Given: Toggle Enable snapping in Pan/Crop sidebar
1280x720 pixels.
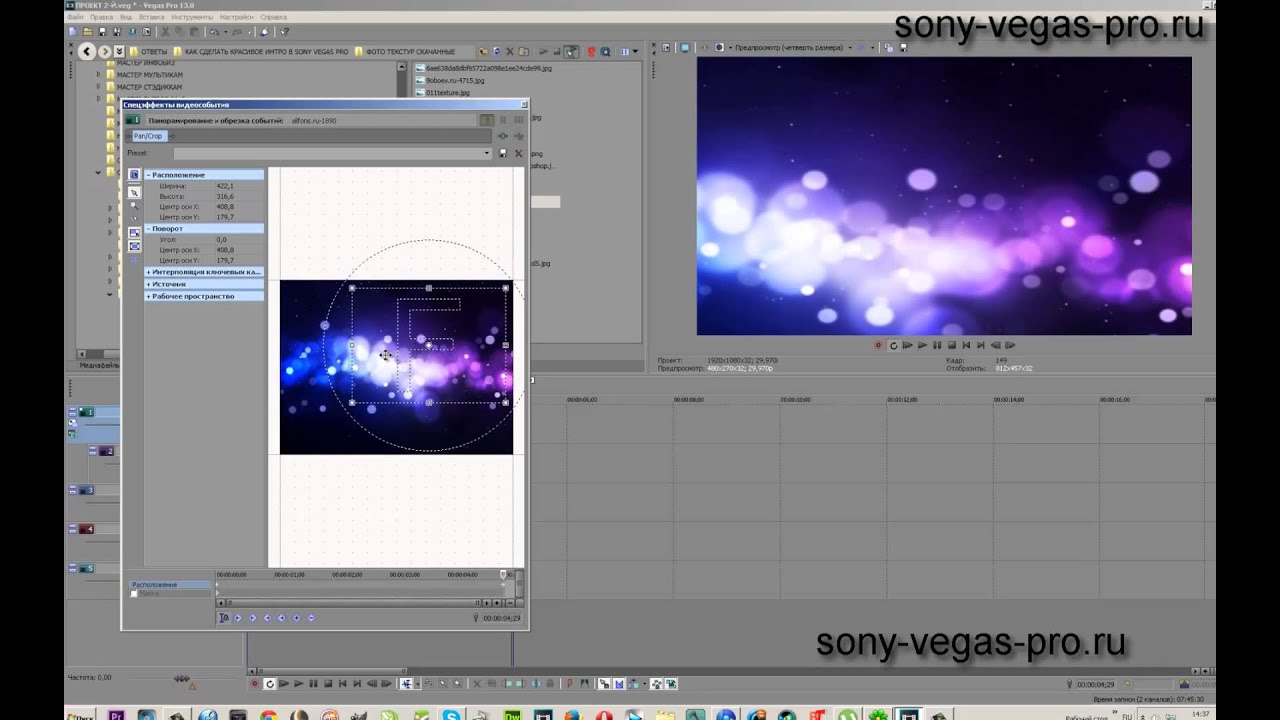Looking at the screenshot, I should [134, 218].
